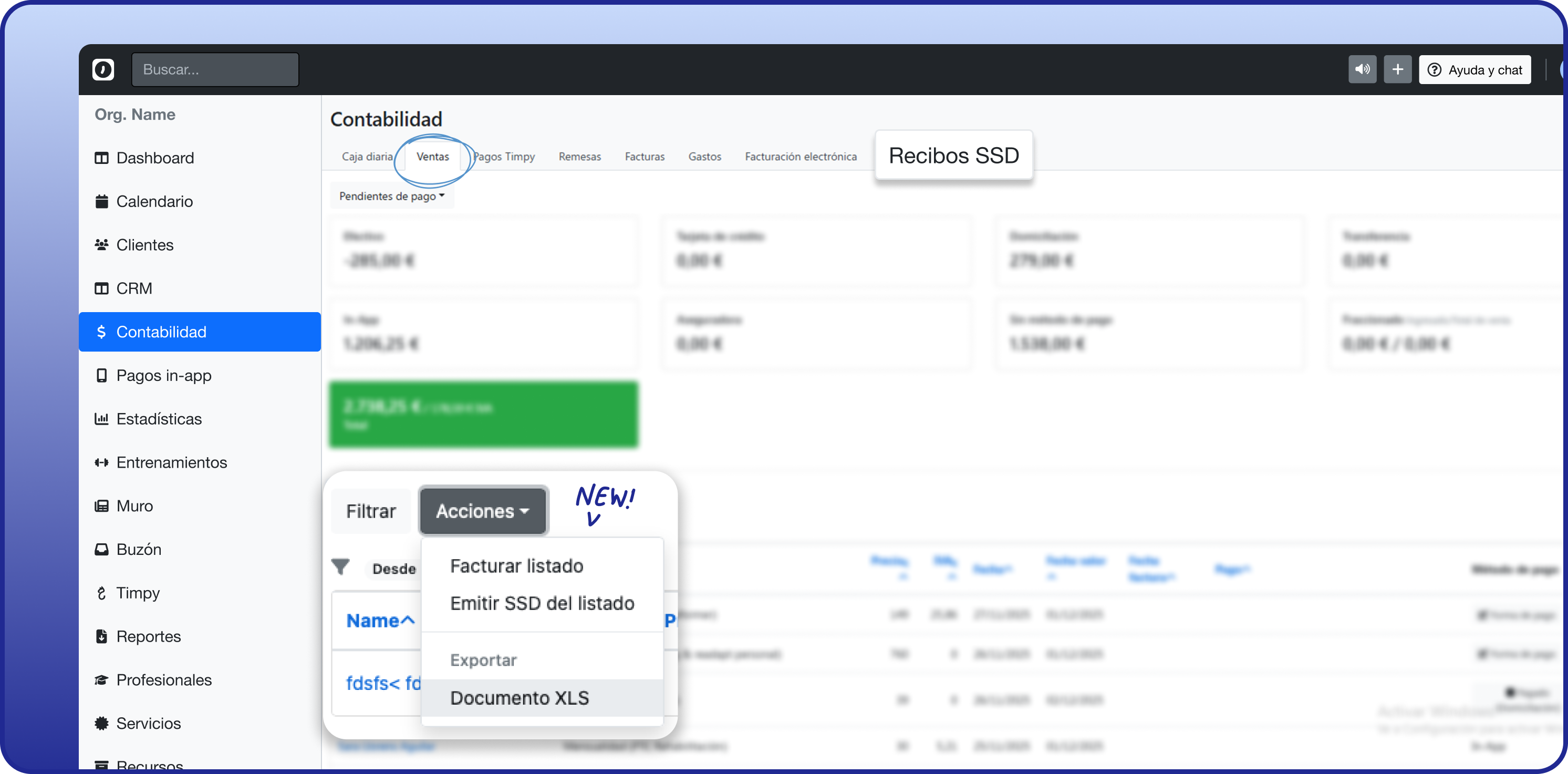The width and height of the screenshot is (1568, 774).
Task: Switch to the Recibos SSD tab
Action: coord(953,156)
